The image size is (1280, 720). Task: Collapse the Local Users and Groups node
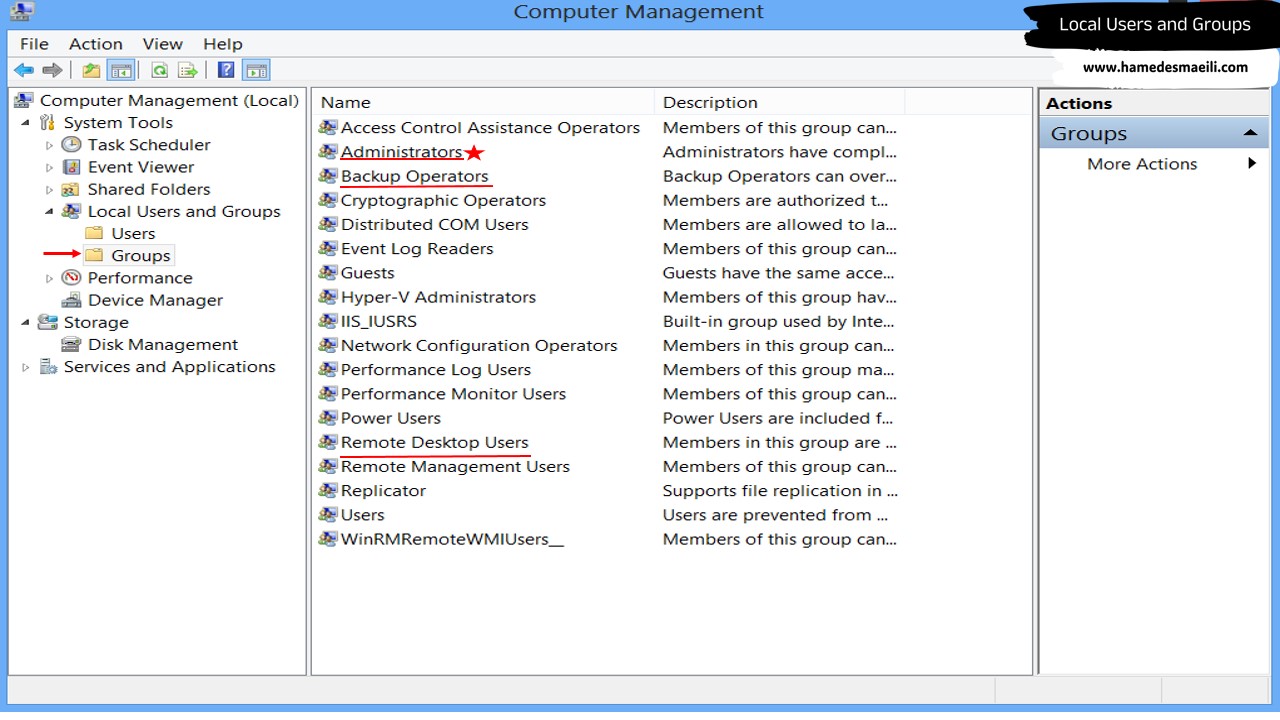click(49, 211)
